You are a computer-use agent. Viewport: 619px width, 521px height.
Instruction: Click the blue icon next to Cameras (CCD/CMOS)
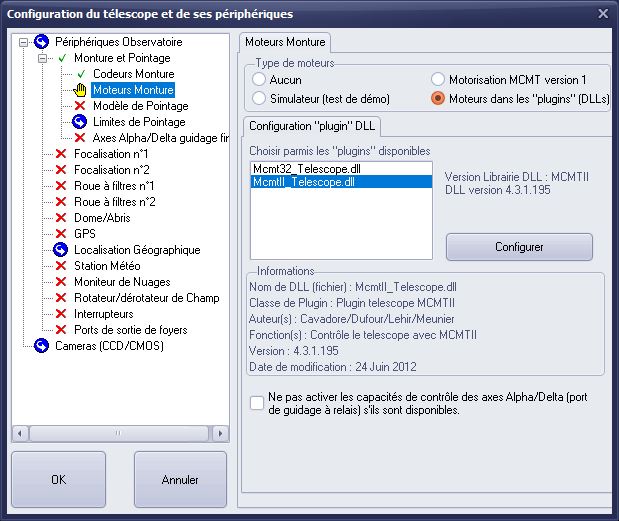pos(42,346)
